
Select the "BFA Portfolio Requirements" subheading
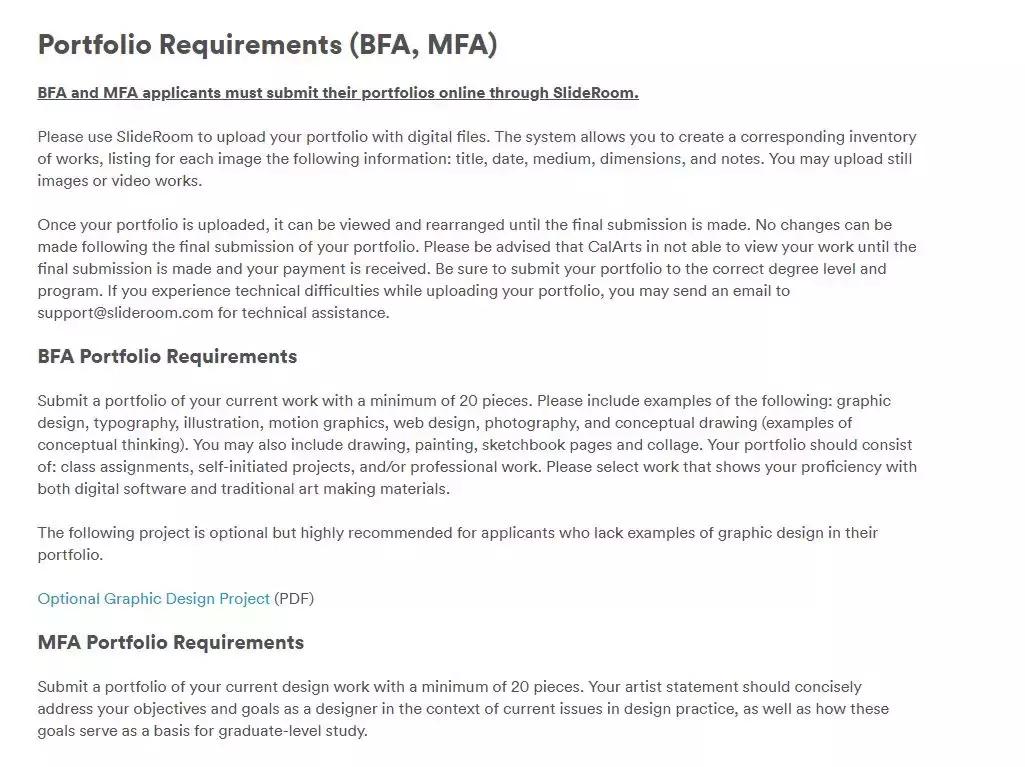pyautogui.click(x=167, y=357)
